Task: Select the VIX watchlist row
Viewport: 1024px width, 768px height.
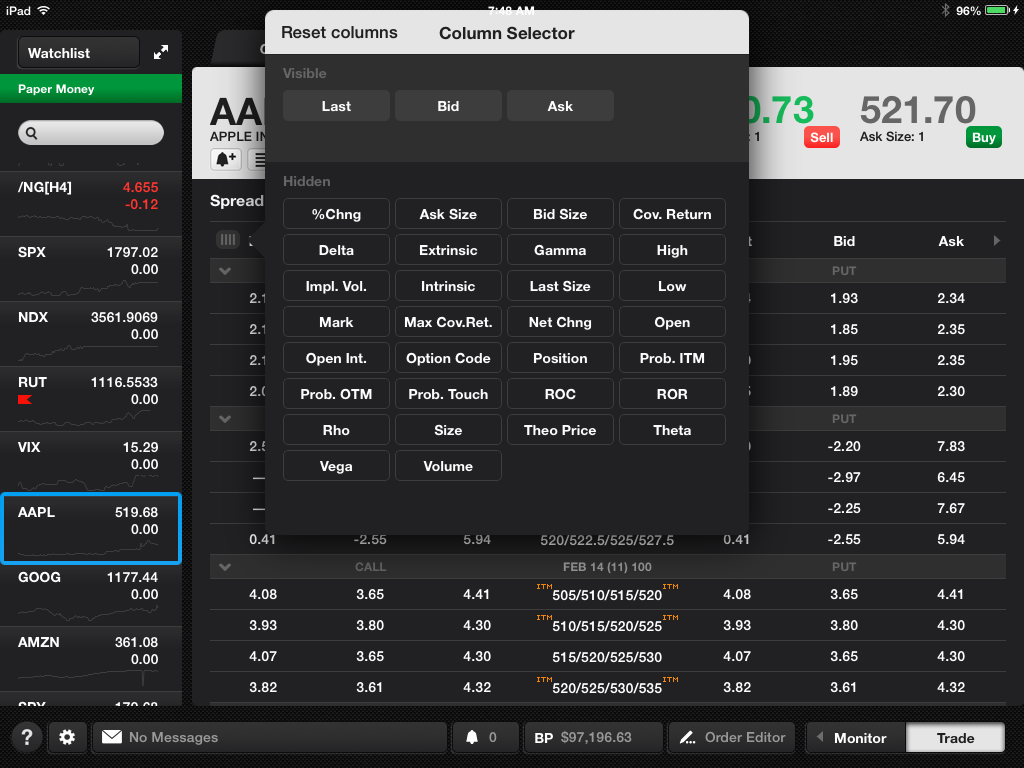Action: pos(91,464)
